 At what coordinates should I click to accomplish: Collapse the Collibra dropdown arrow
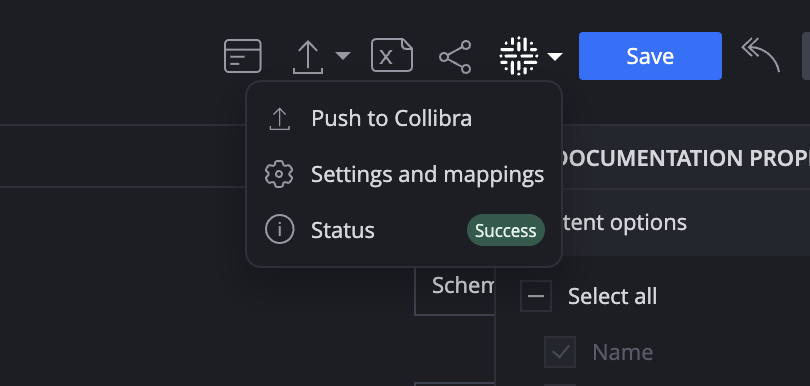(555, 56)
